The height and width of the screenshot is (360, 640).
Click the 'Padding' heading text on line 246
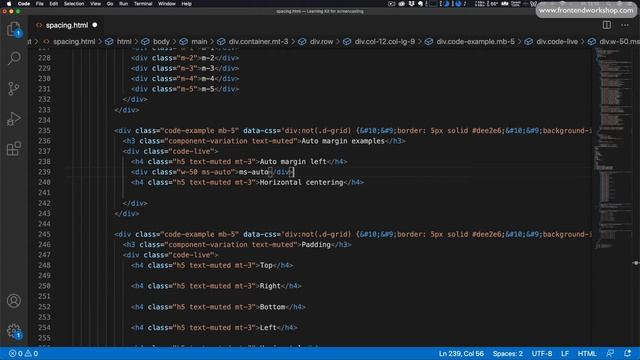pos(316,244)
